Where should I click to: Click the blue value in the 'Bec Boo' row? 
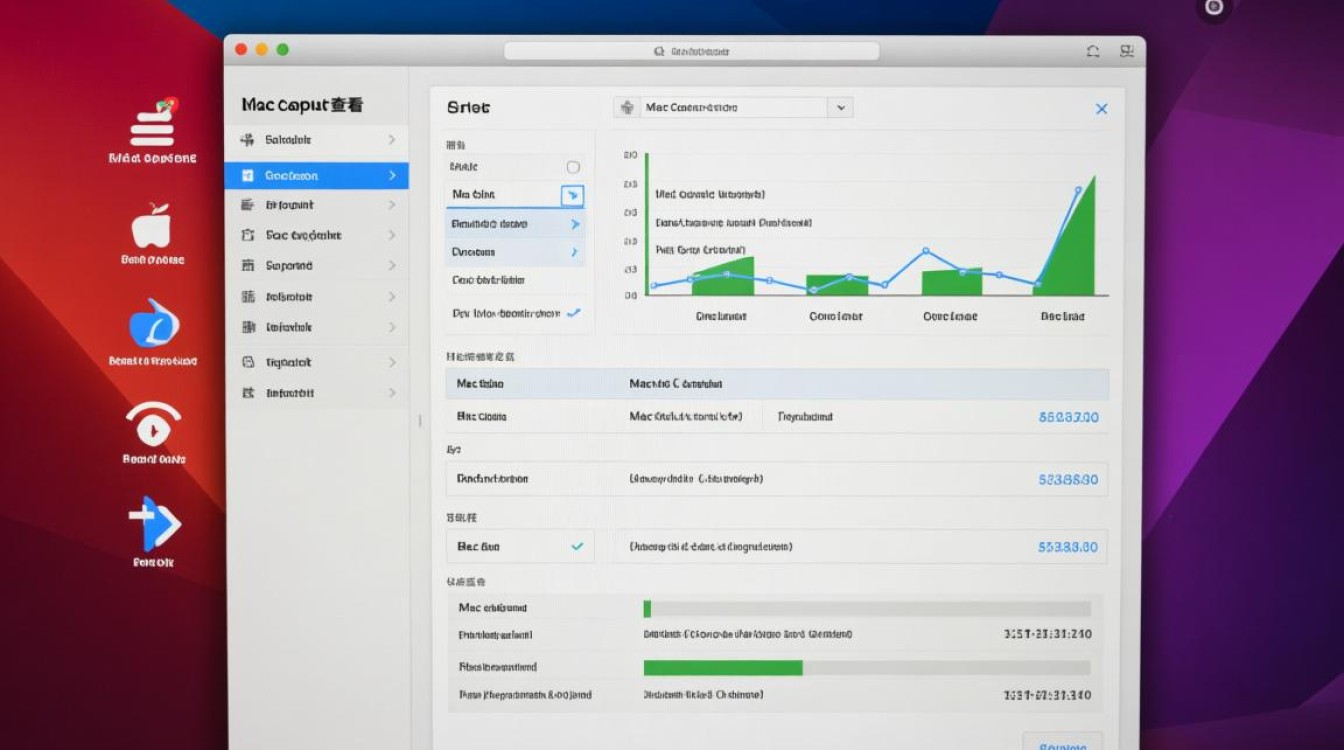pyautogui.click(x=1068, y=547)
